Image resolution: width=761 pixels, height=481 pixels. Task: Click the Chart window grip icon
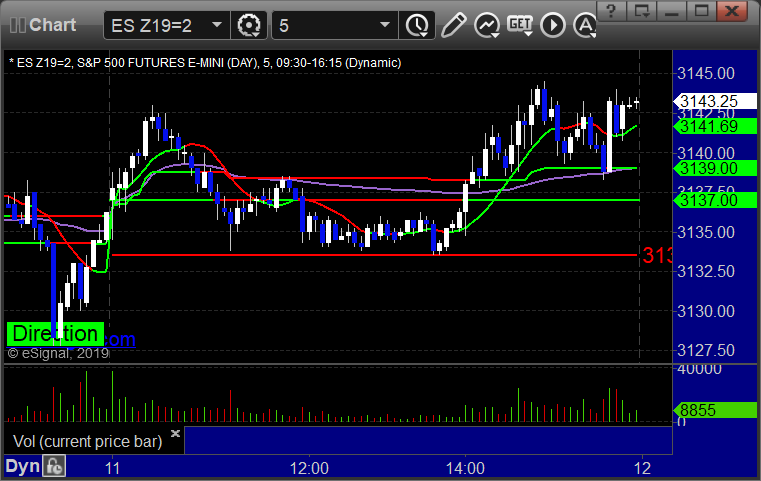pyautogui.click(x=17, y=25)
